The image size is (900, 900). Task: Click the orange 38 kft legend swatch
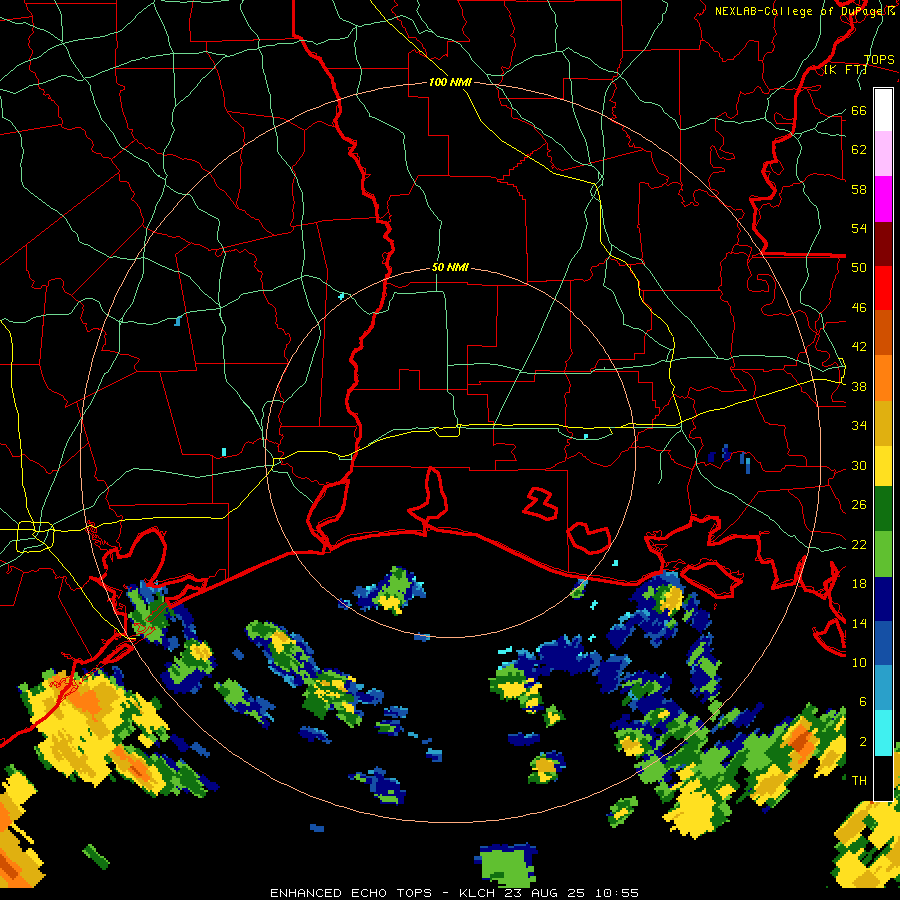click(x=883, y=378)
